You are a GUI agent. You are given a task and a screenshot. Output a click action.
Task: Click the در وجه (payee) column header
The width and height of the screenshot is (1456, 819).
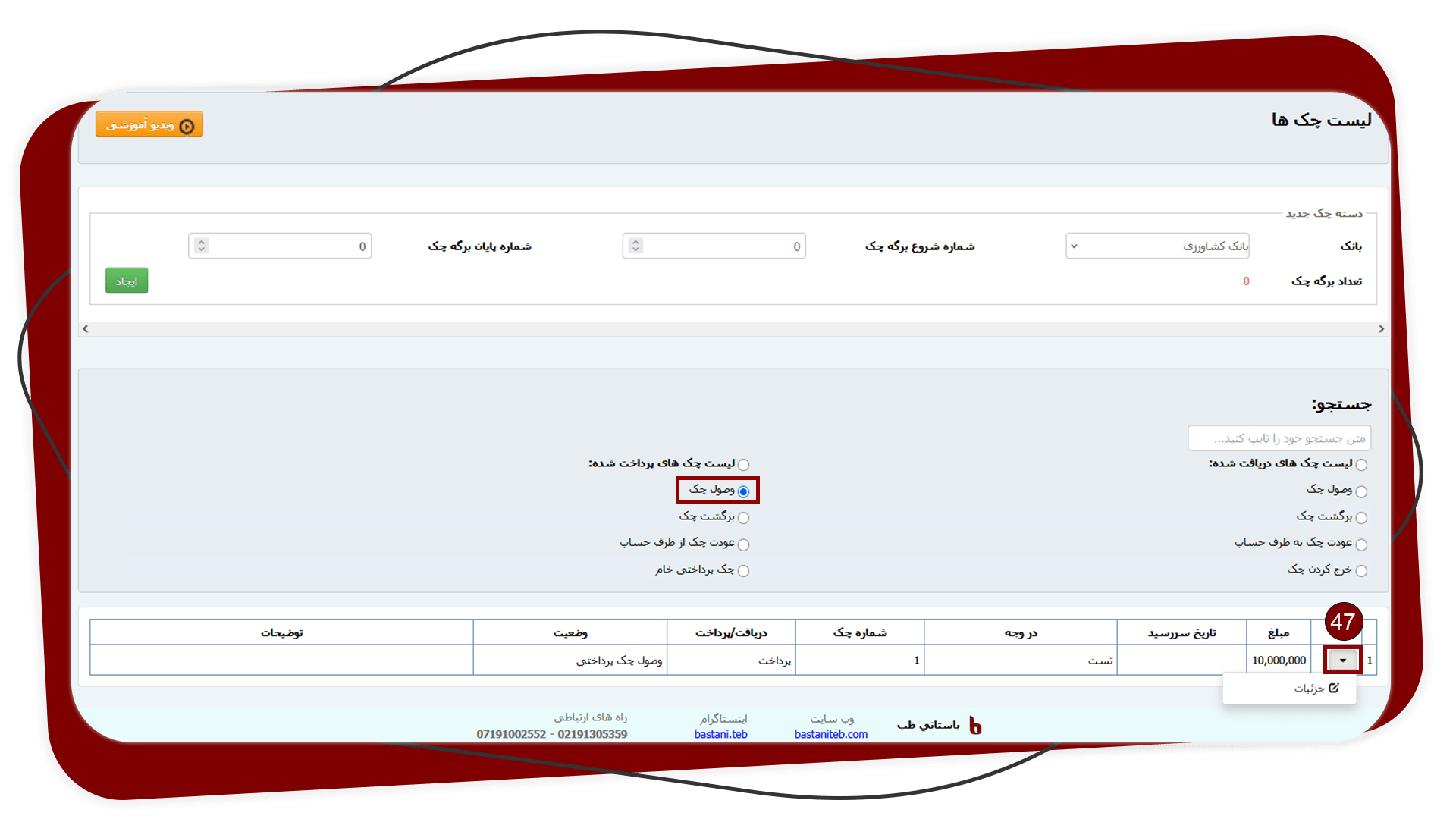1021,632
